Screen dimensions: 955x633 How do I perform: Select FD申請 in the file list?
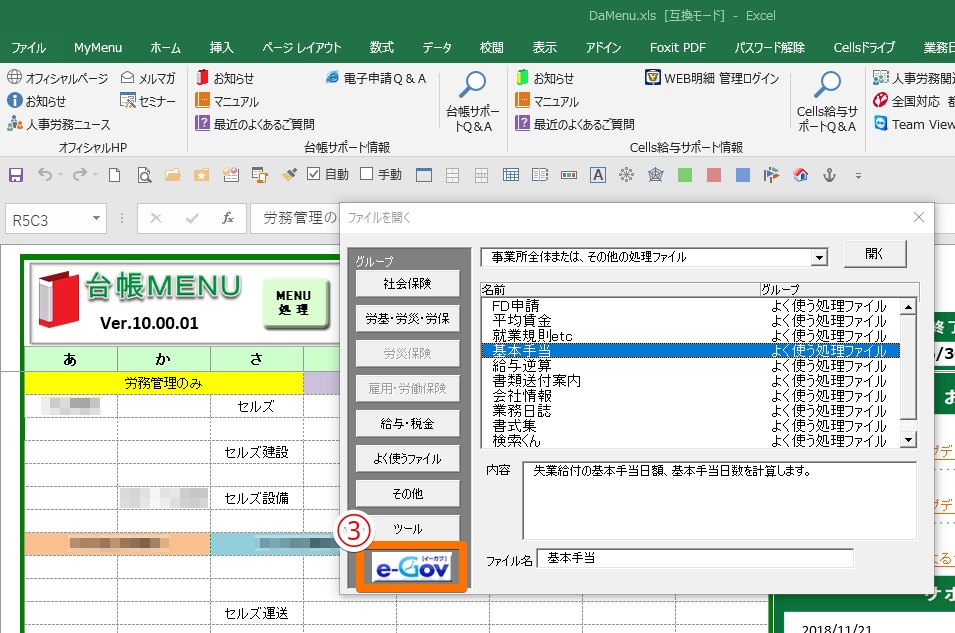[x=690, y=306]
